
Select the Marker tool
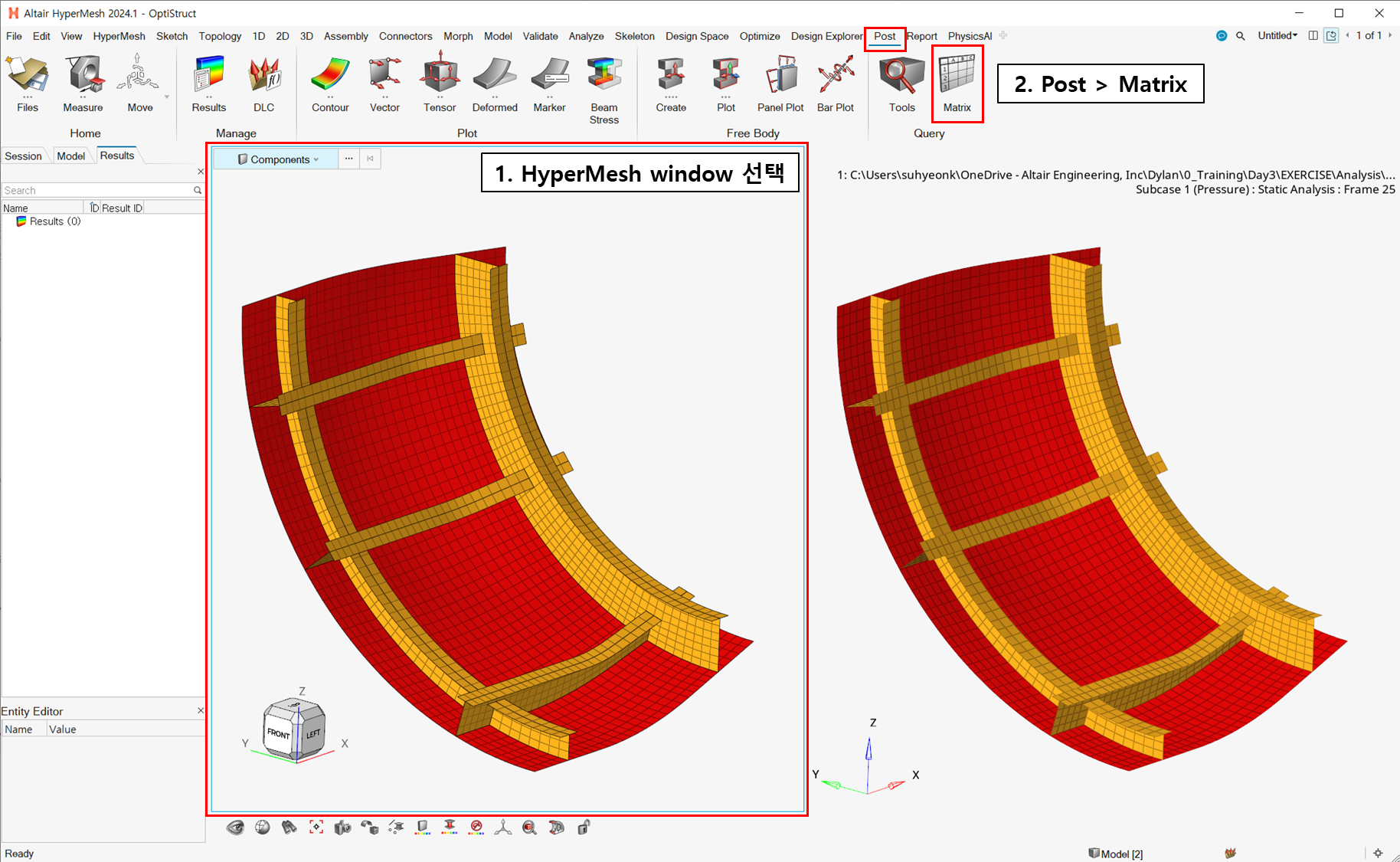pyautogui.click(x=550, y=84)
